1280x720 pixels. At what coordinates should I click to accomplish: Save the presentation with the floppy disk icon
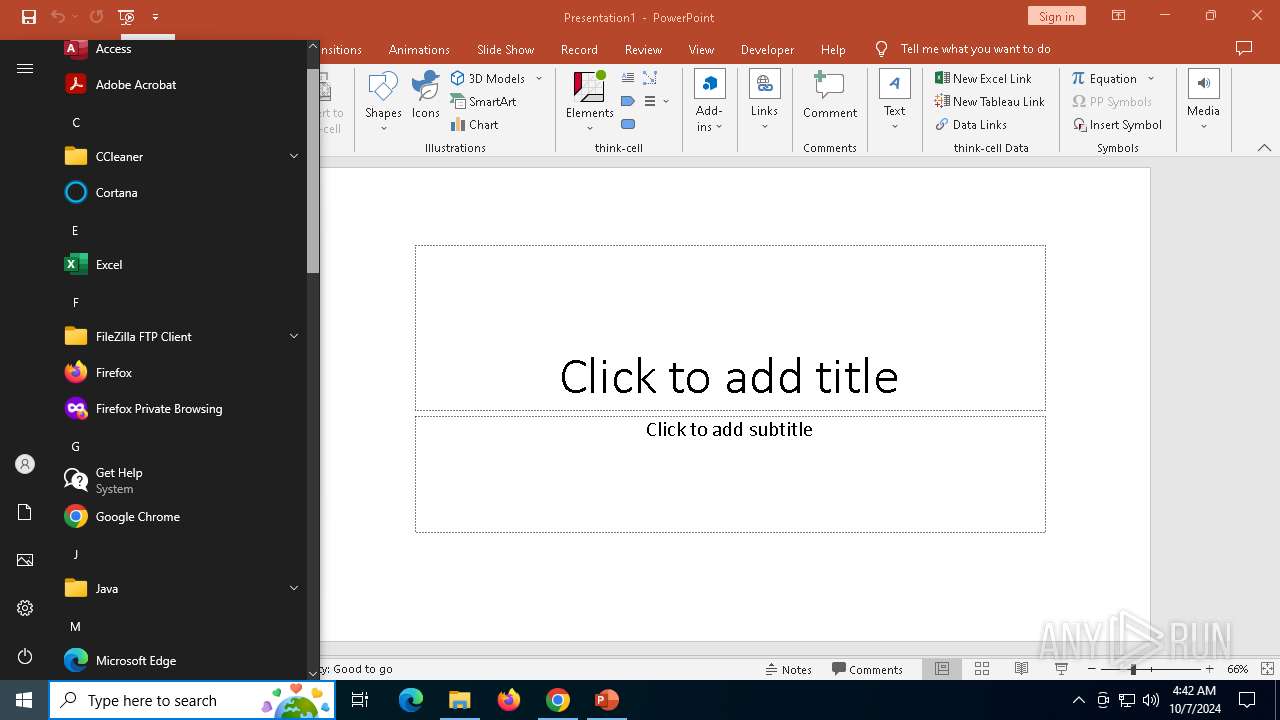pos(29,17)
